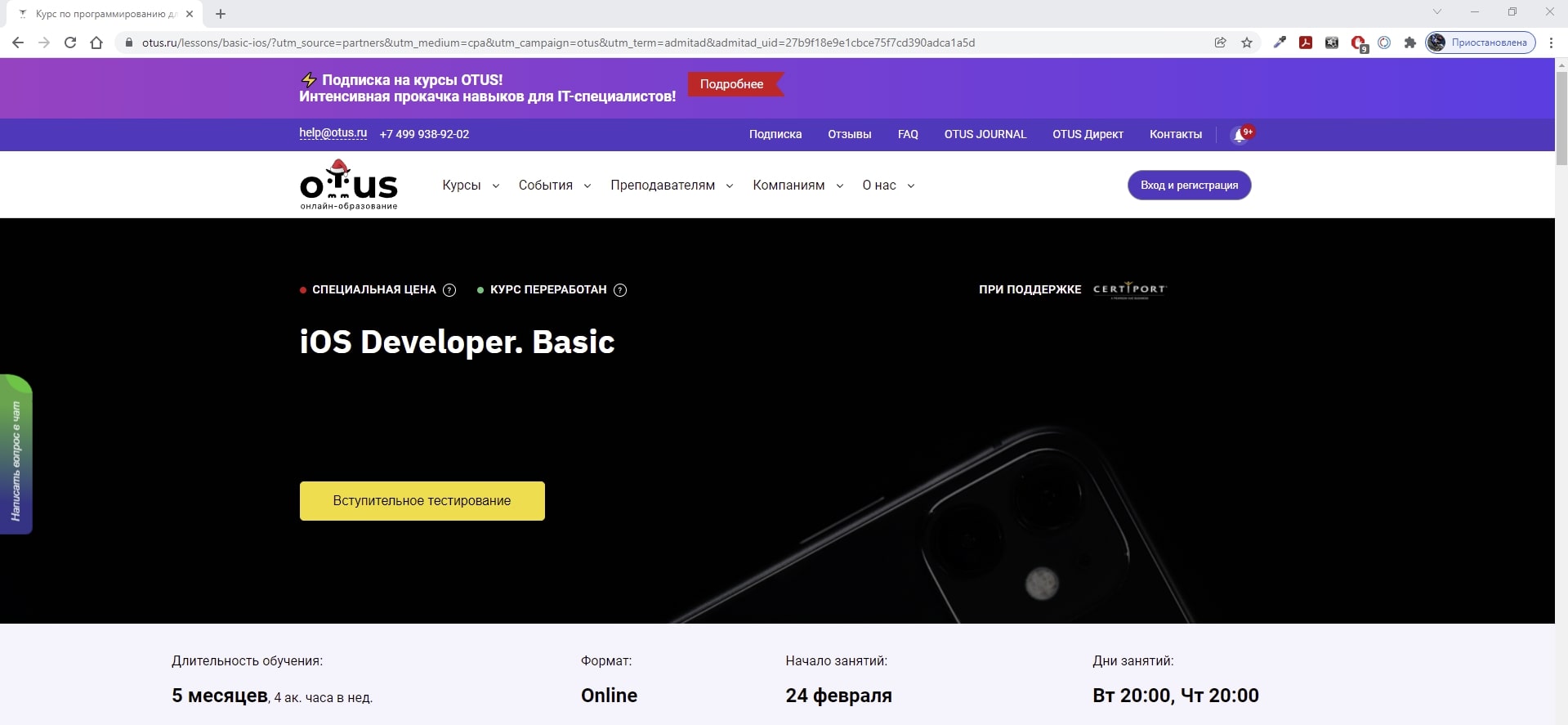Viewport: 1568px width, 725px height.
Task: Open the Extensions puzzle menu
Action: tap(1409, 43)
